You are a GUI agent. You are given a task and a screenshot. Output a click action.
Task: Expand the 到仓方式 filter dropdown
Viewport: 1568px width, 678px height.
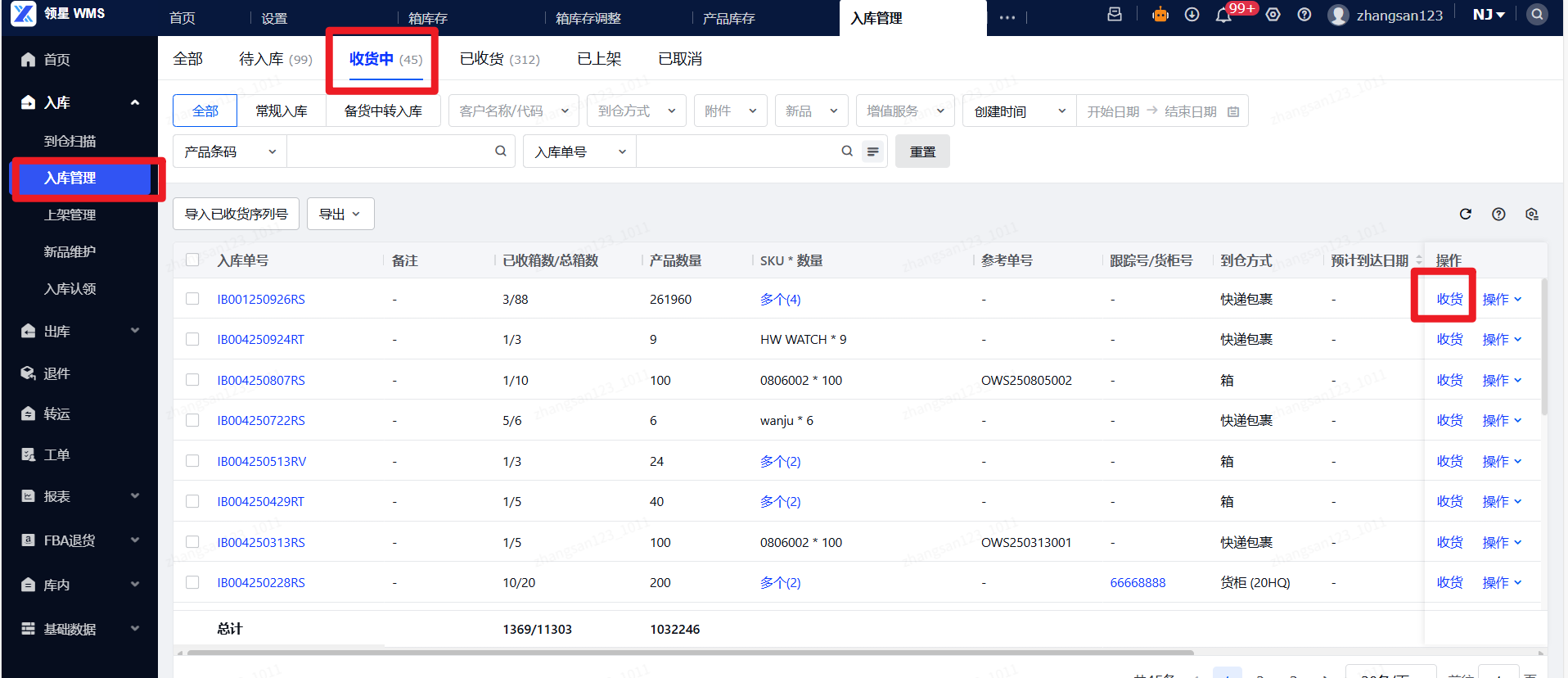[636, 111]
